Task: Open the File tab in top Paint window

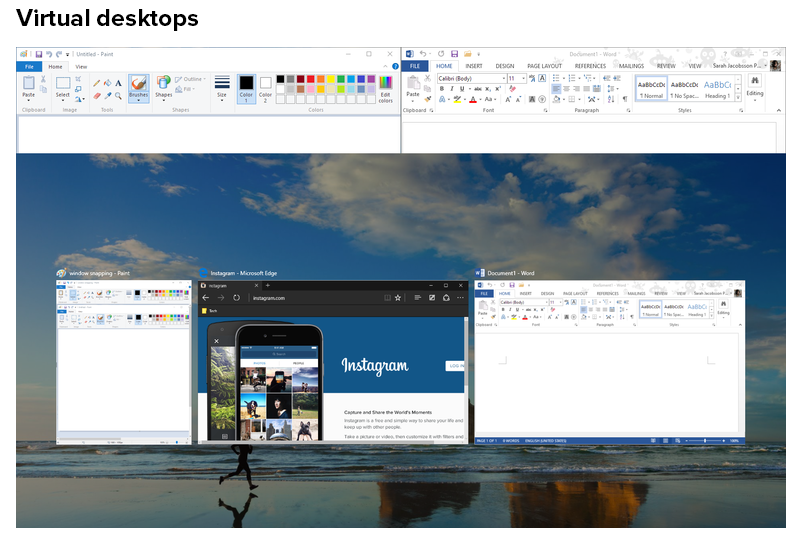Action: [x=29, y=66]
